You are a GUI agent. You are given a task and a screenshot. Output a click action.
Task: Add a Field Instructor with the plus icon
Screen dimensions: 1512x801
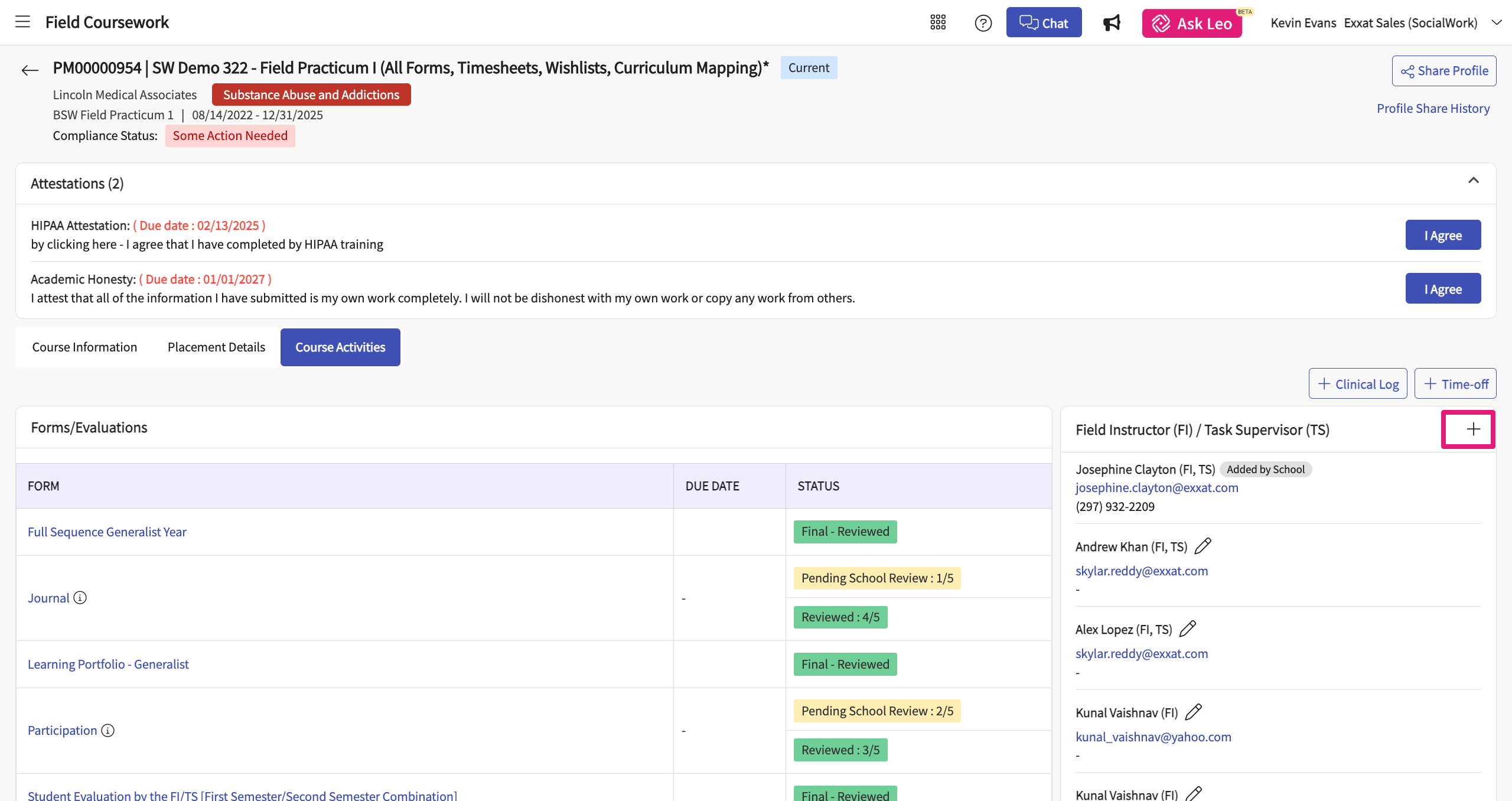1473,429
